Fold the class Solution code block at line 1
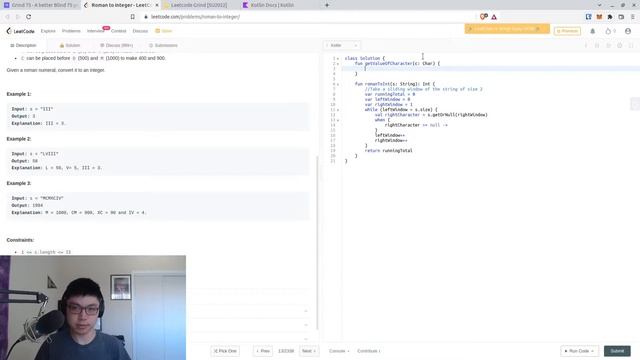The width and height of the screenshot is (640, 360). tap(338, 58)
